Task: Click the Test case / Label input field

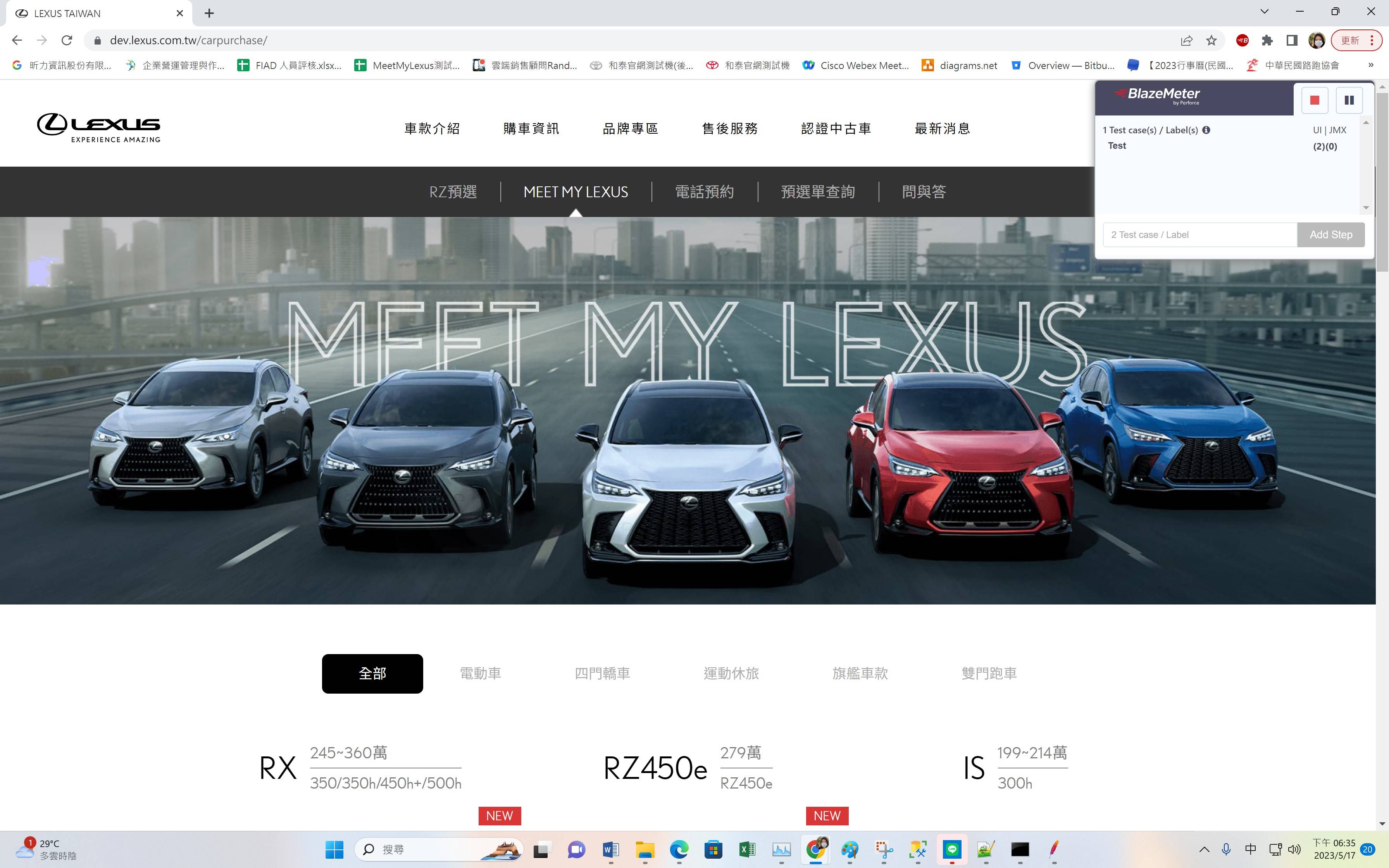Action: click(1199, 235)
